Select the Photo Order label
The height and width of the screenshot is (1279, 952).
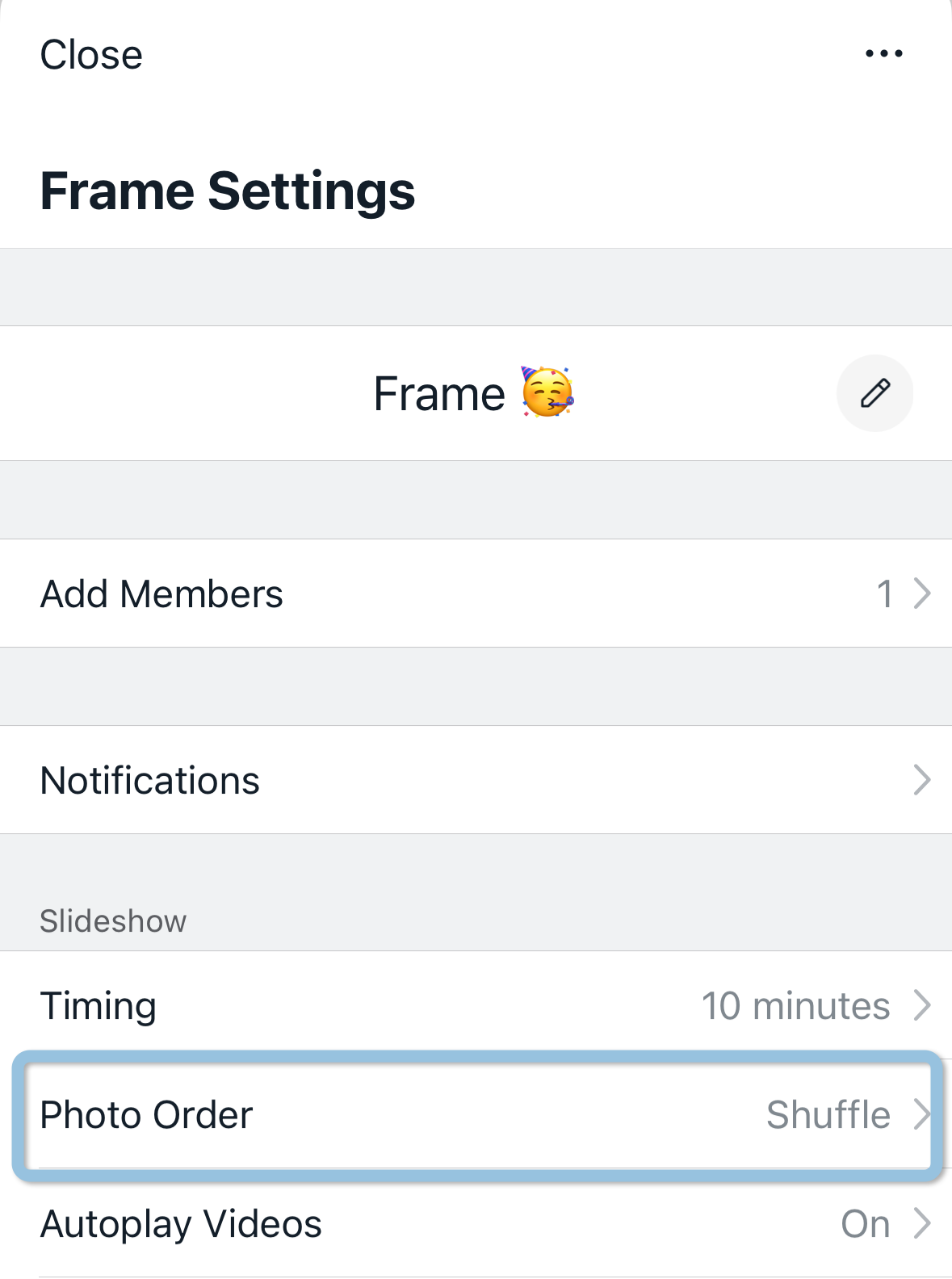click(x=147, y=1115)
